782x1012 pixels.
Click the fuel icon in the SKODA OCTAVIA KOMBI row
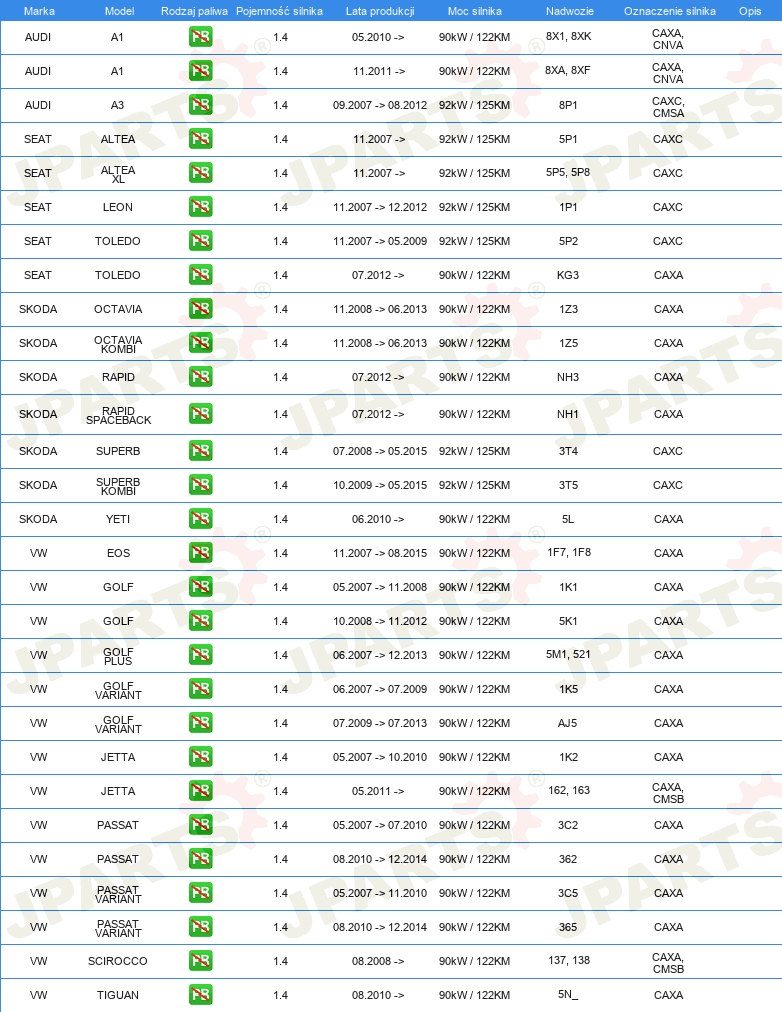click(x=201, y=342)
